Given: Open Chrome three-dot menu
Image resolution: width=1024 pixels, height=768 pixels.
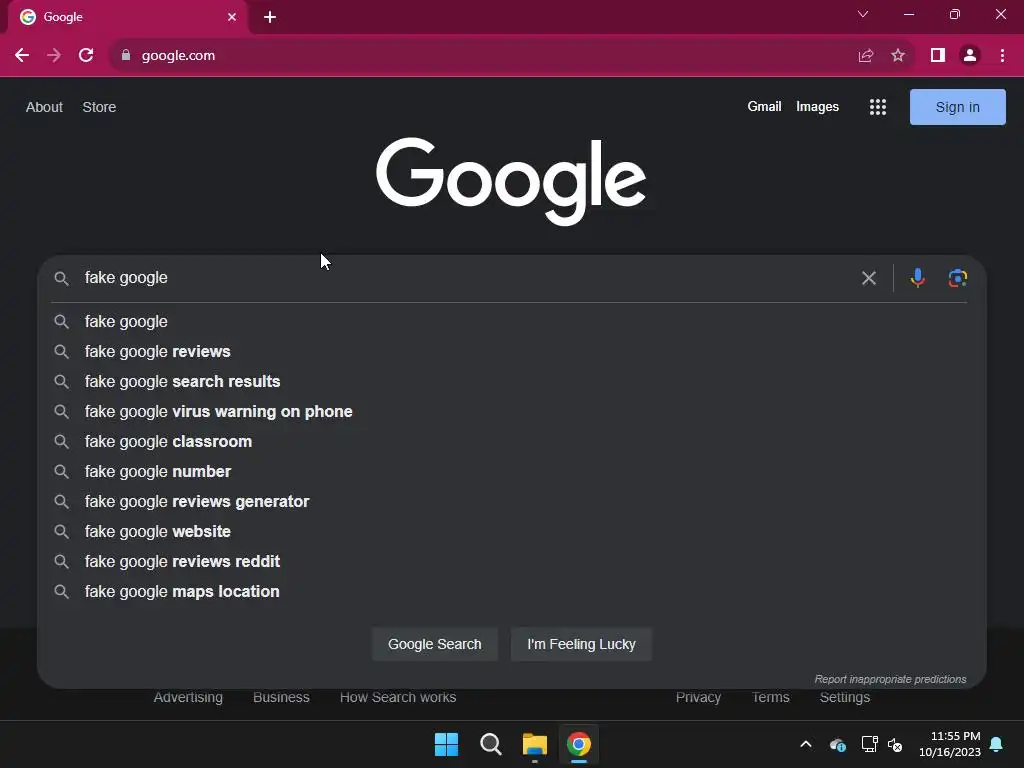Looking at the screenshot, I should click(x=1002, y=56).
